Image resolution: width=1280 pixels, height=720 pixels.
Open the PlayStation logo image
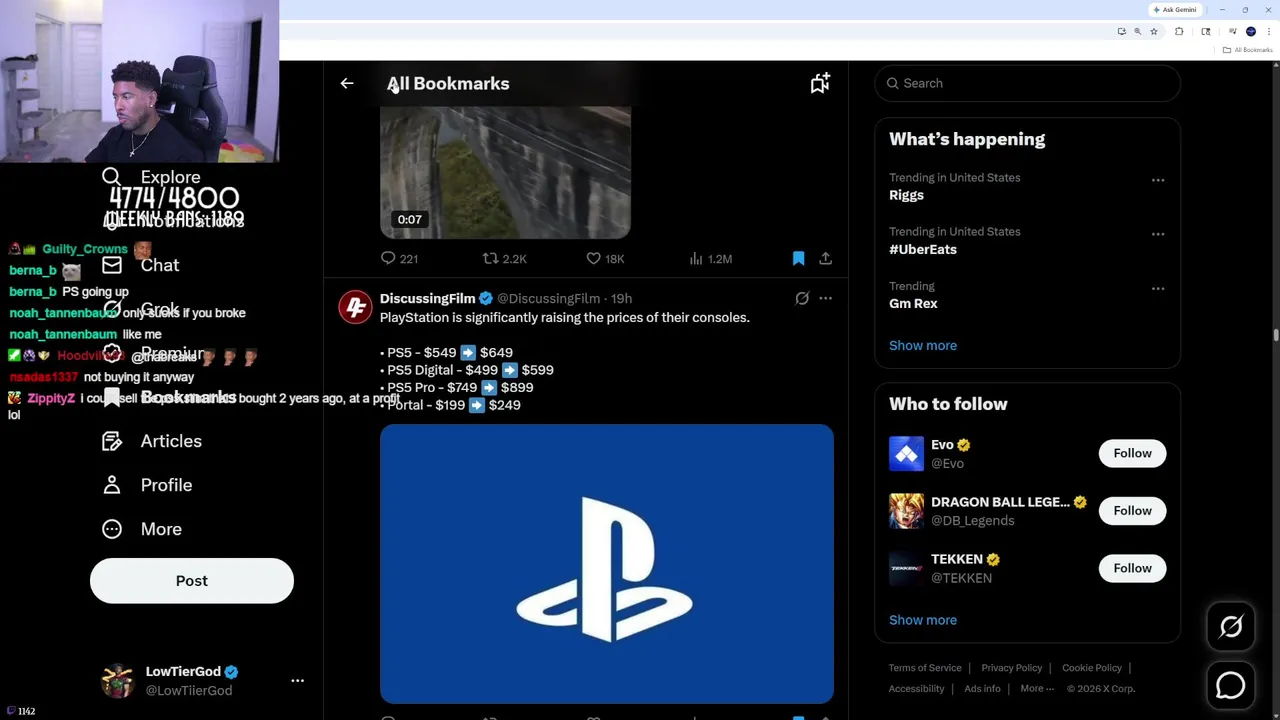pos(606,564)
